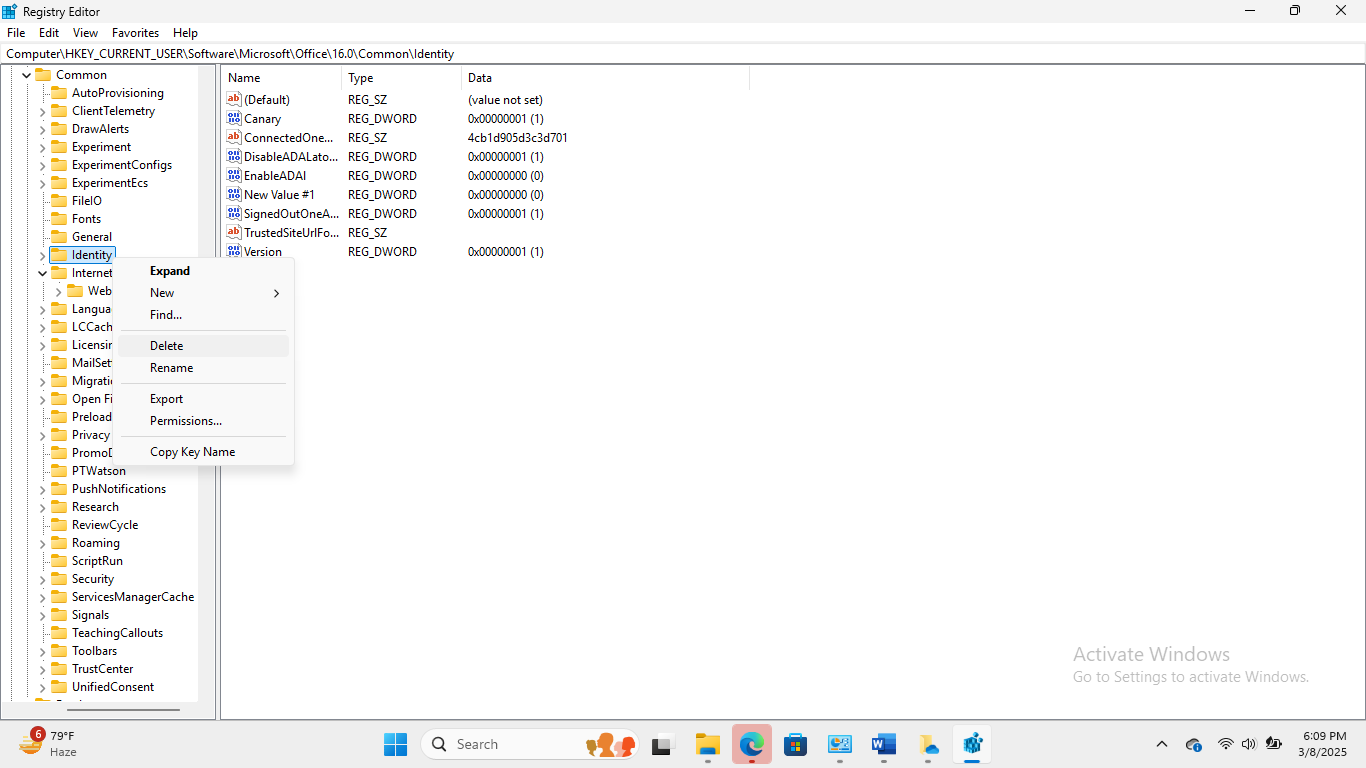Image resolution: width=1366 pixels, height=768 pixels.
Task: Open the New submenu
Action: (203, 293)
